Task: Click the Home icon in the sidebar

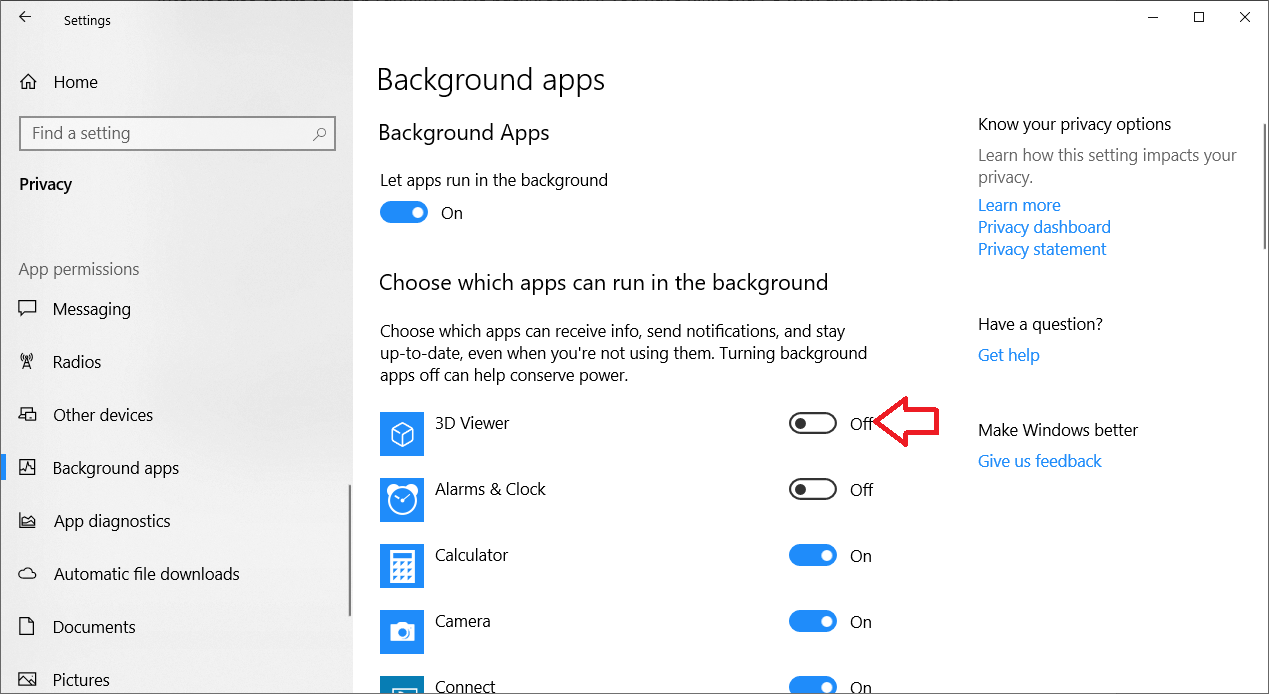Action: 28,81
